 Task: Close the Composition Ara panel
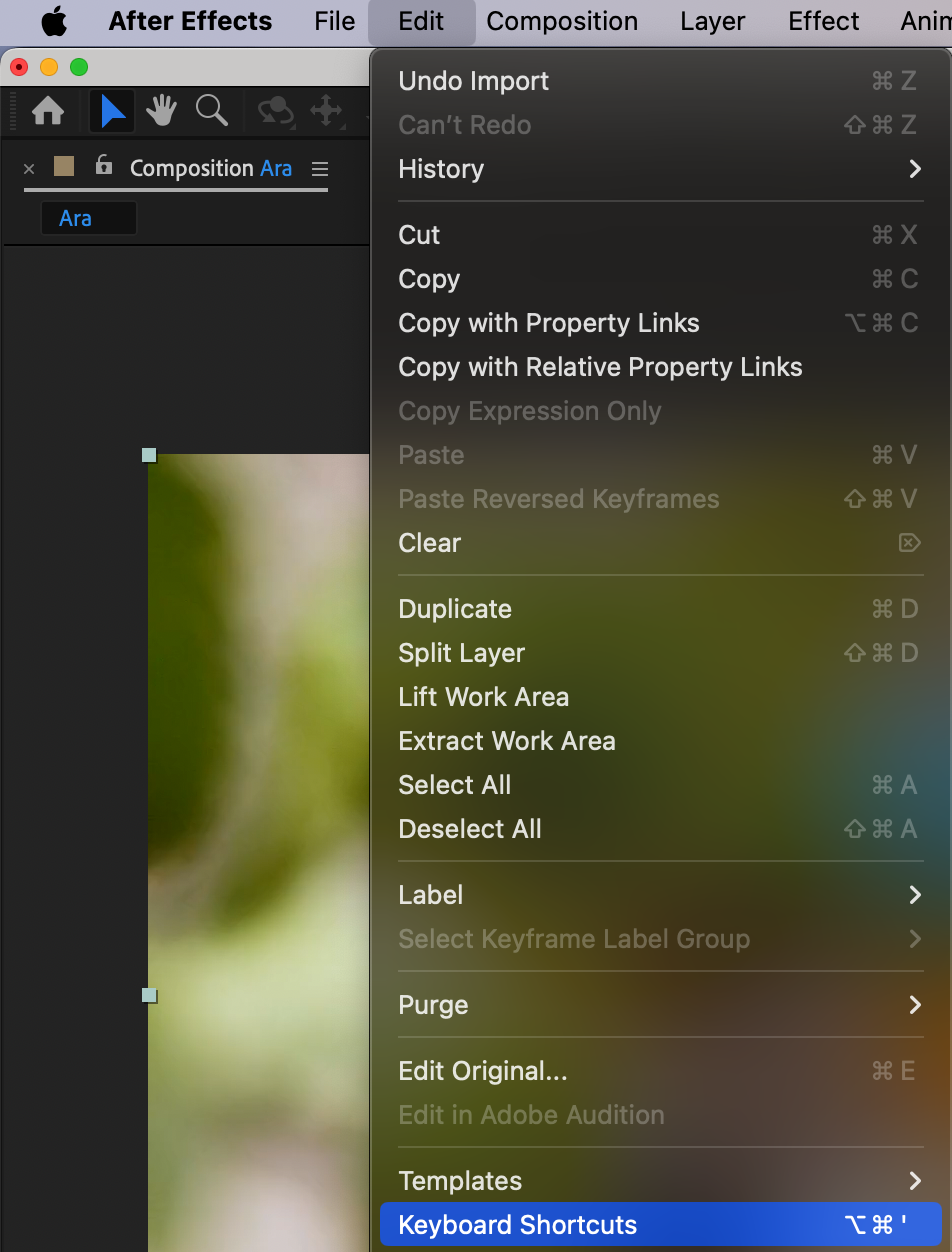coord(29,169)
